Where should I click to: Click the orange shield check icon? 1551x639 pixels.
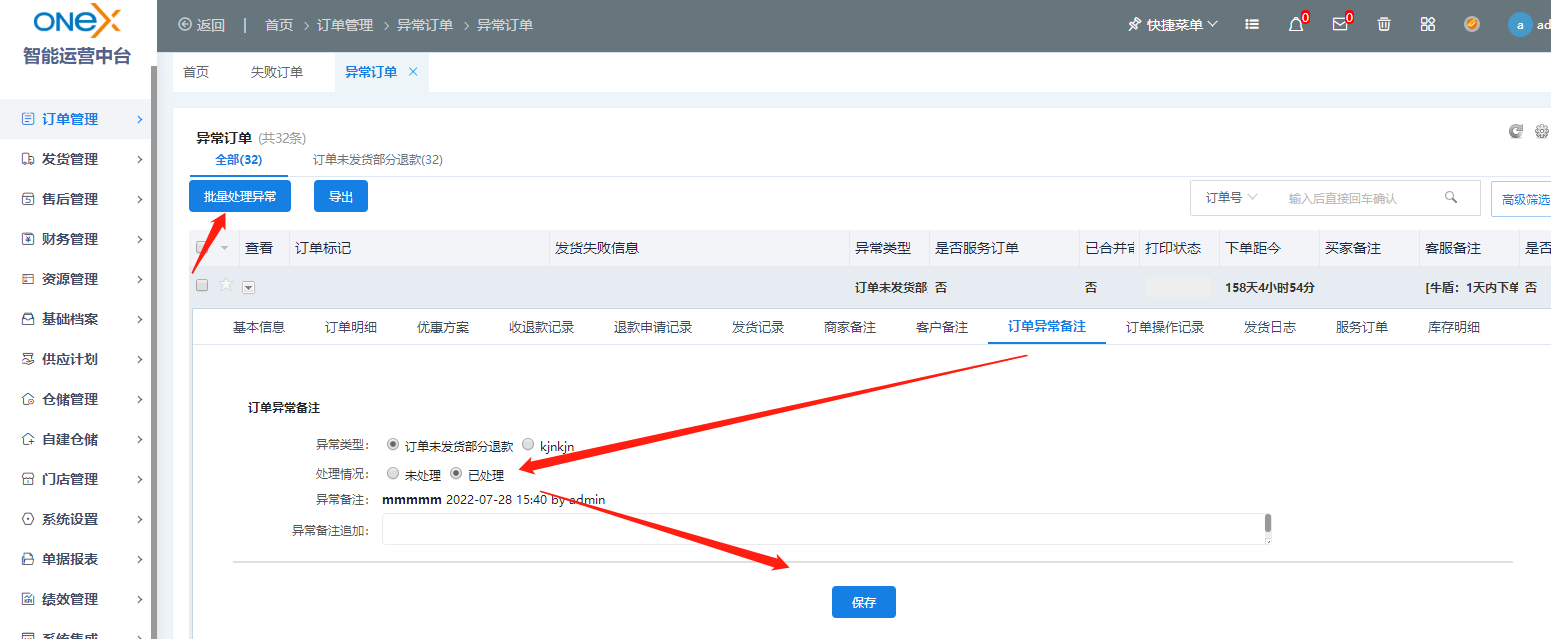[1472, 24]
